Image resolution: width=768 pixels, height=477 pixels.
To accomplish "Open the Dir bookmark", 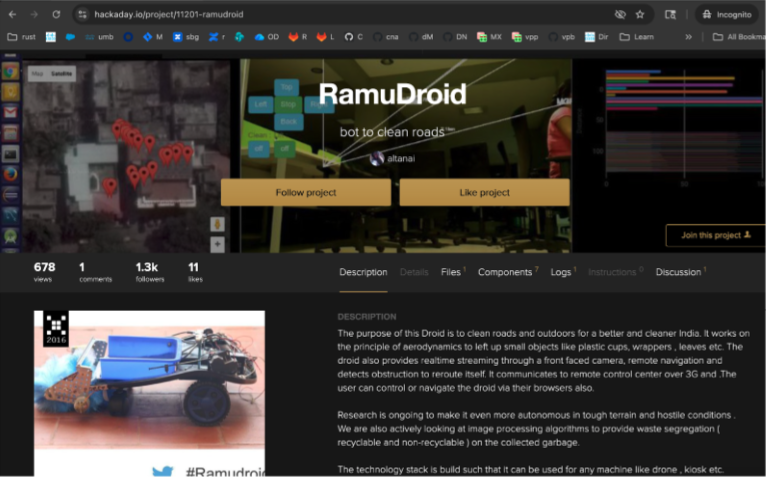I will point(597,37).
